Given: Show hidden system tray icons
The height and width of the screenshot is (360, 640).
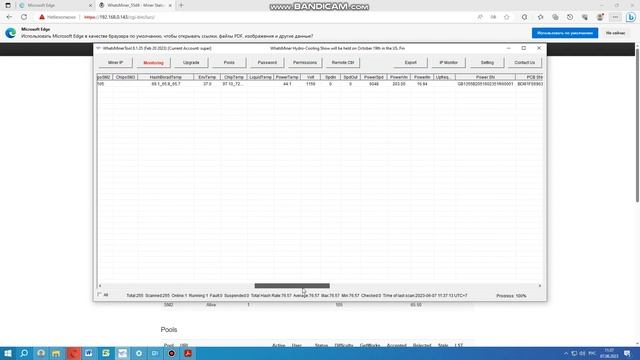Looking at the screenshot, I should (566, 353).
